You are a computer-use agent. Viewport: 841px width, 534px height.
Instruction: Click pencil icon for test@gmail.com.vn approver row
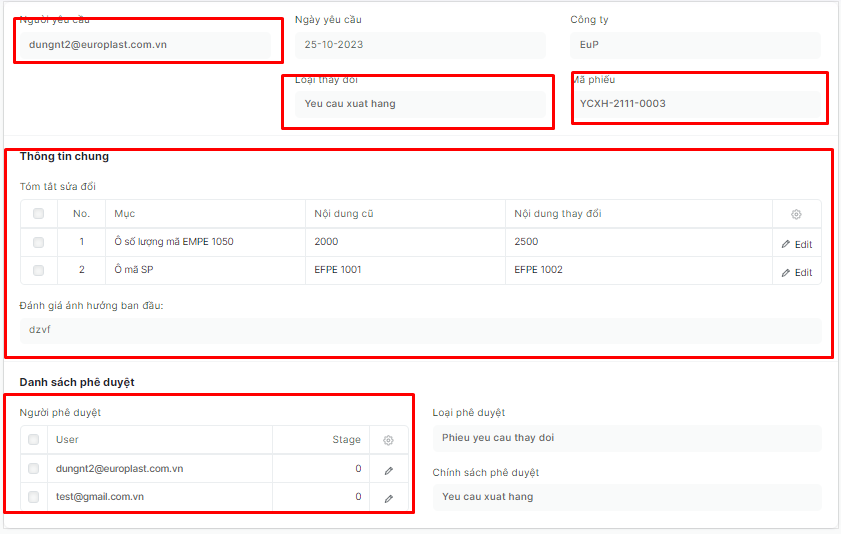tap(388, 497)
